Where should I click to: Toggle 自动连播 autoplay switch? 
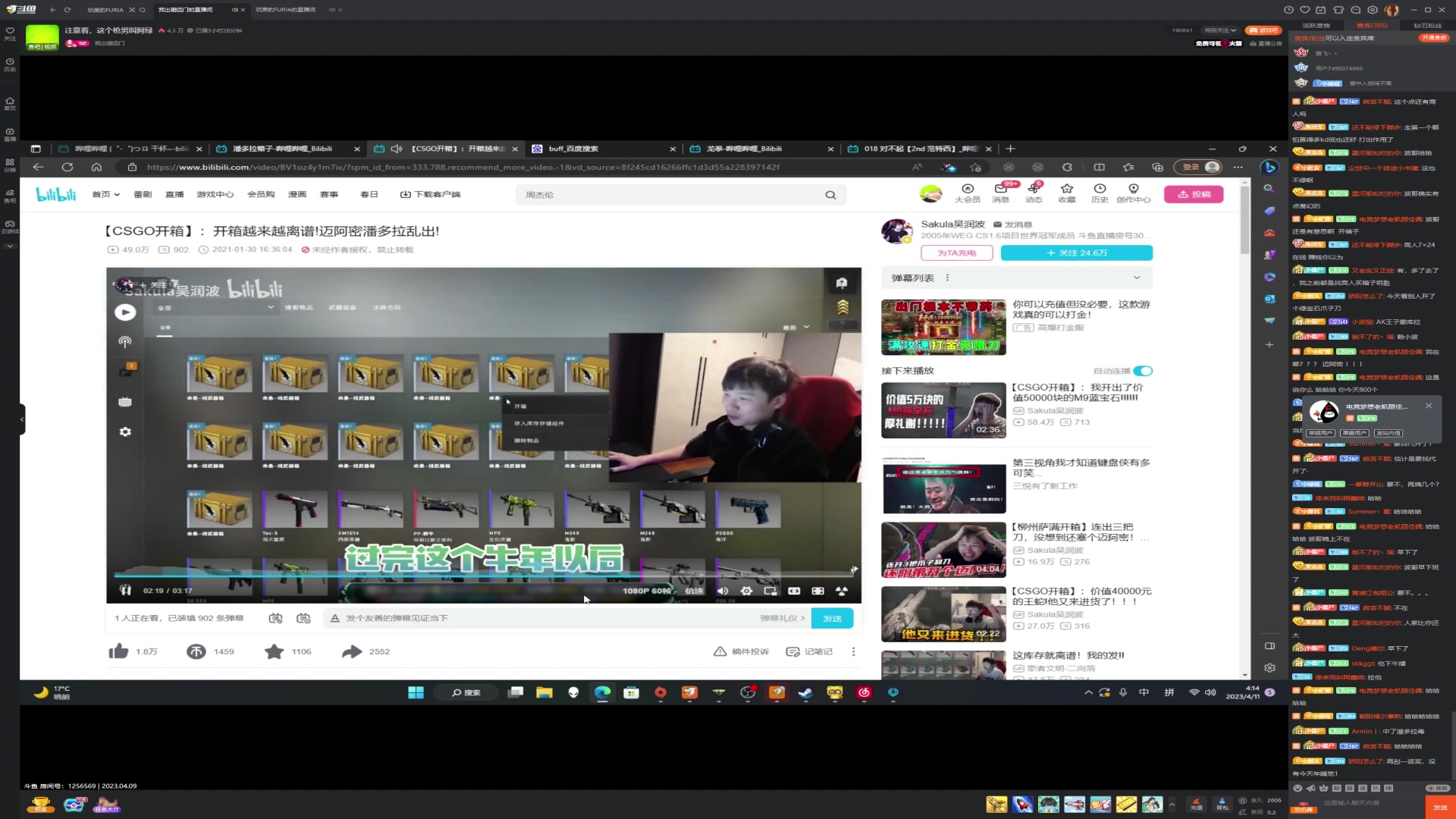(1143, 371)
